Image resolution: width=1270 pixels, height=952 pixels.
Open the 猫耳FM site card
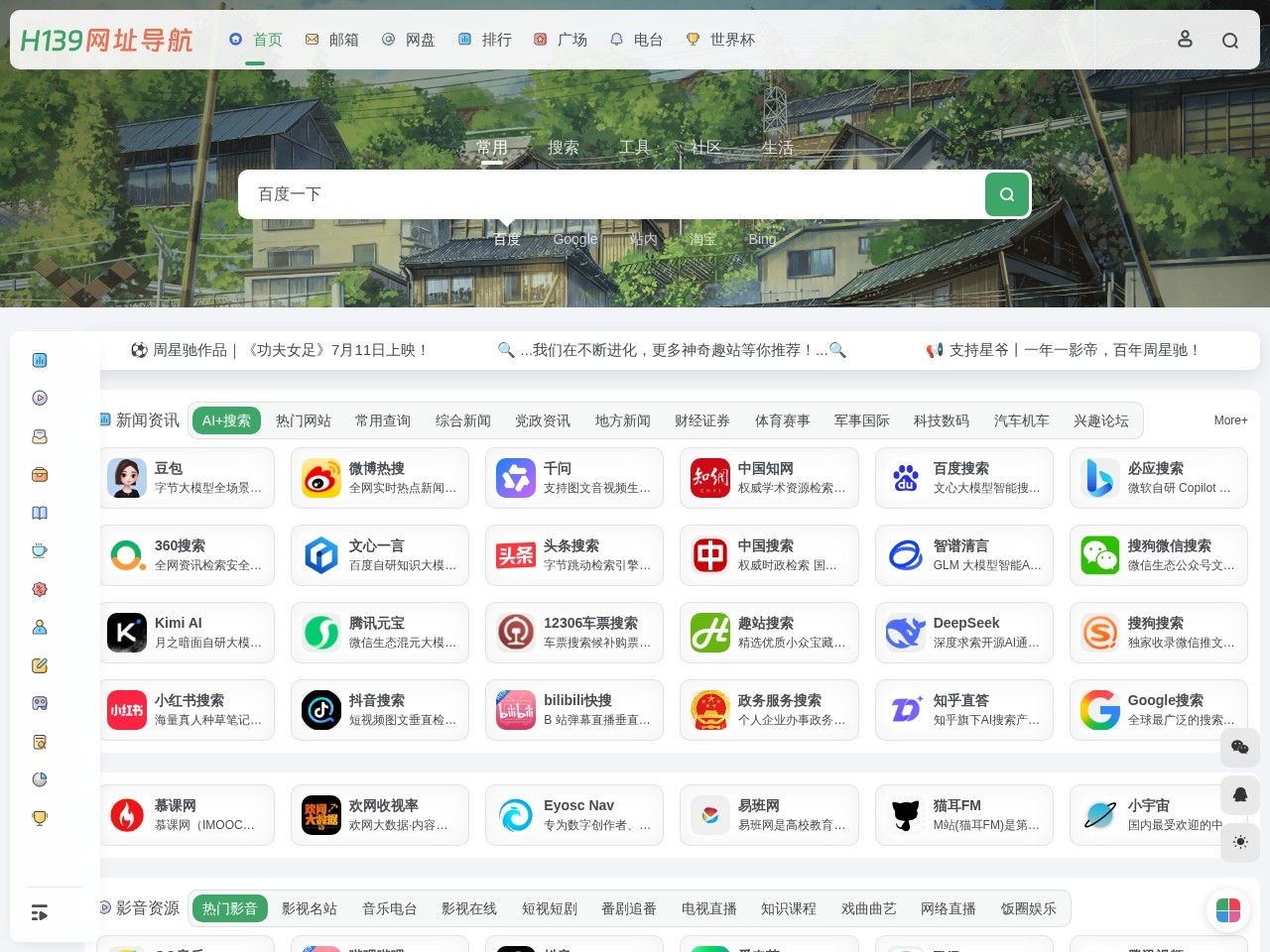(x=964, y=815)
